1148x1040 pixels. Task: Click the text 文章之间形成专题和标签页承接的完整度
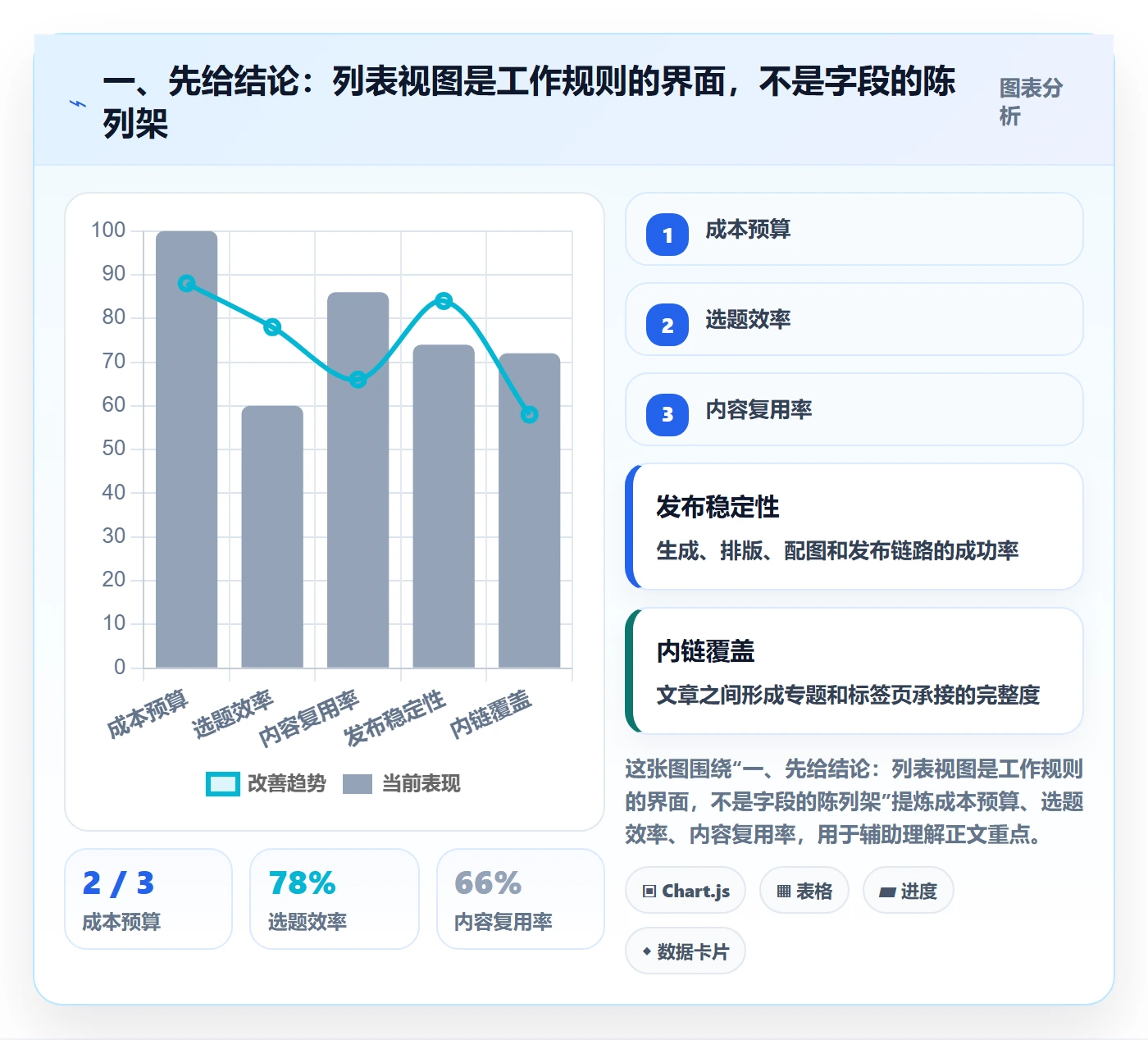(x=848, y=695)
